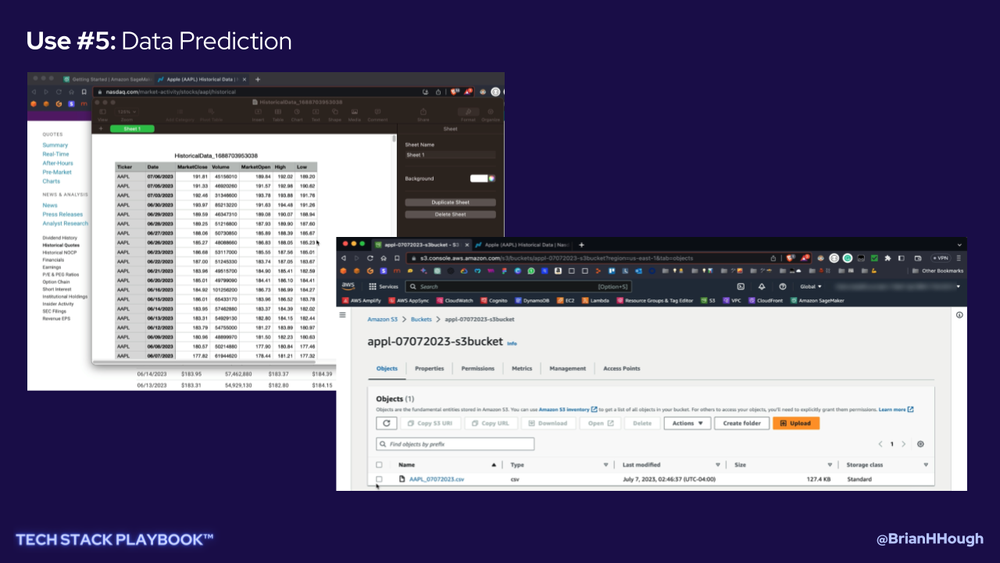This screenshot has height=563, width=1000.
Task: Go to Buckets breadcrumb link
Action: [x=421, y=319]
